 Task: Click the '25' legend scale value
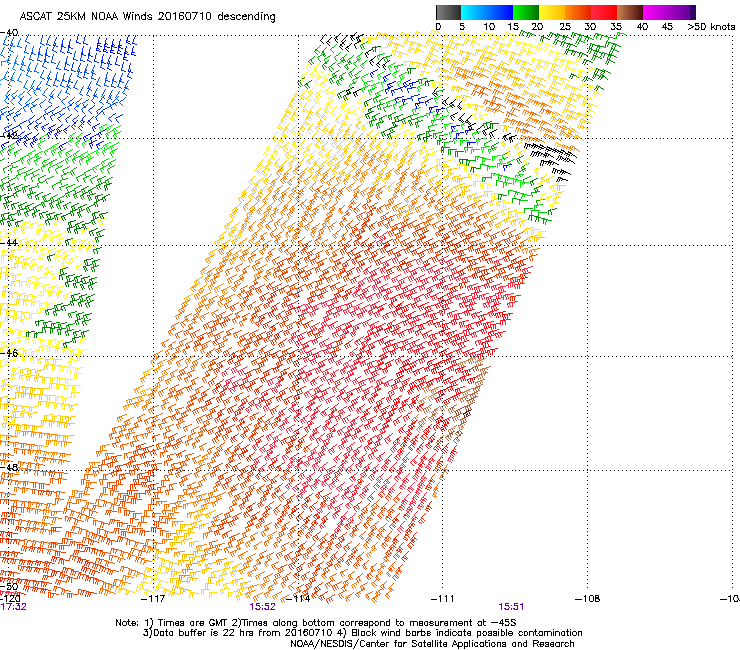click(565, 27)
